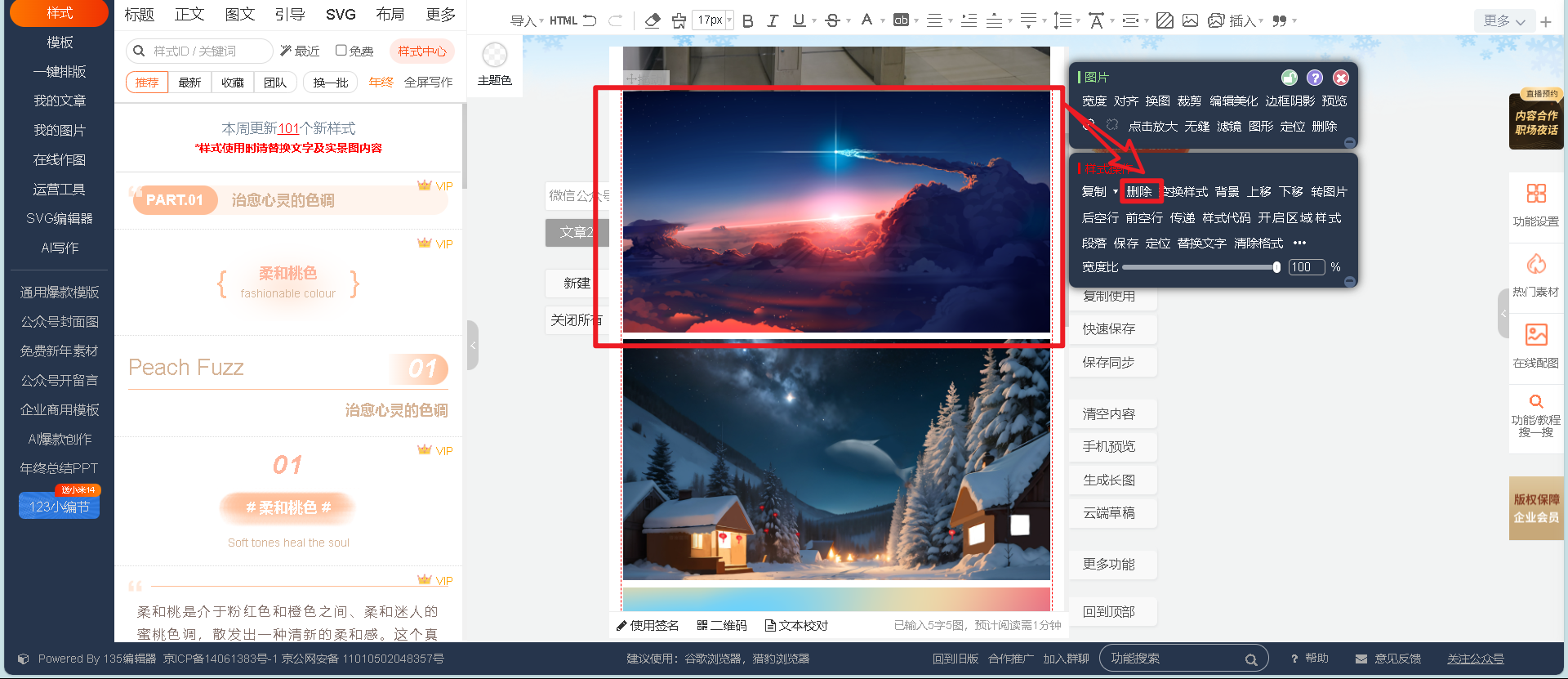The width and height of the screenshot is (1568, 679).
Task: Click the 功能搜索 field in the footer
Action: tap(1183, 659)
